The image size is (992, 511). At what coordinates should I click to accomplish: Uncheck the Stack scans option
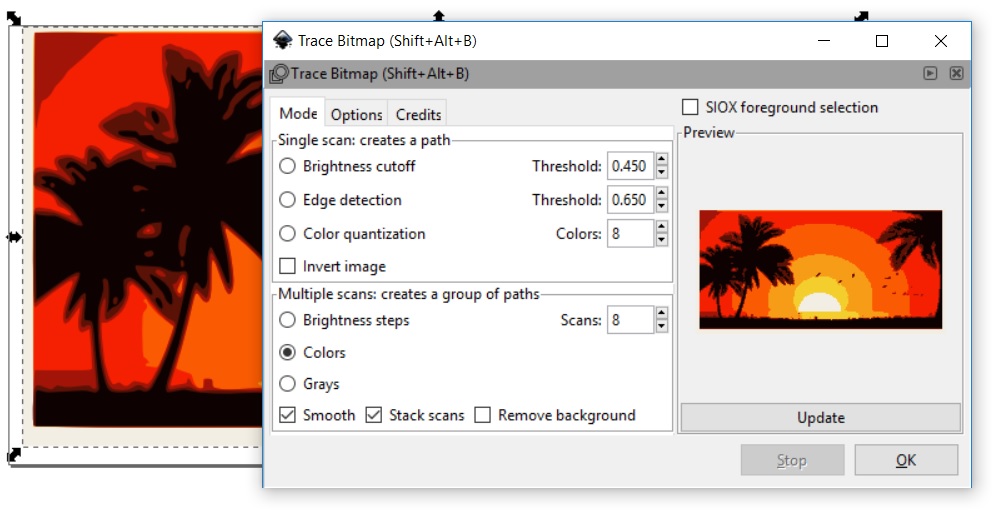tap(374, 415)
